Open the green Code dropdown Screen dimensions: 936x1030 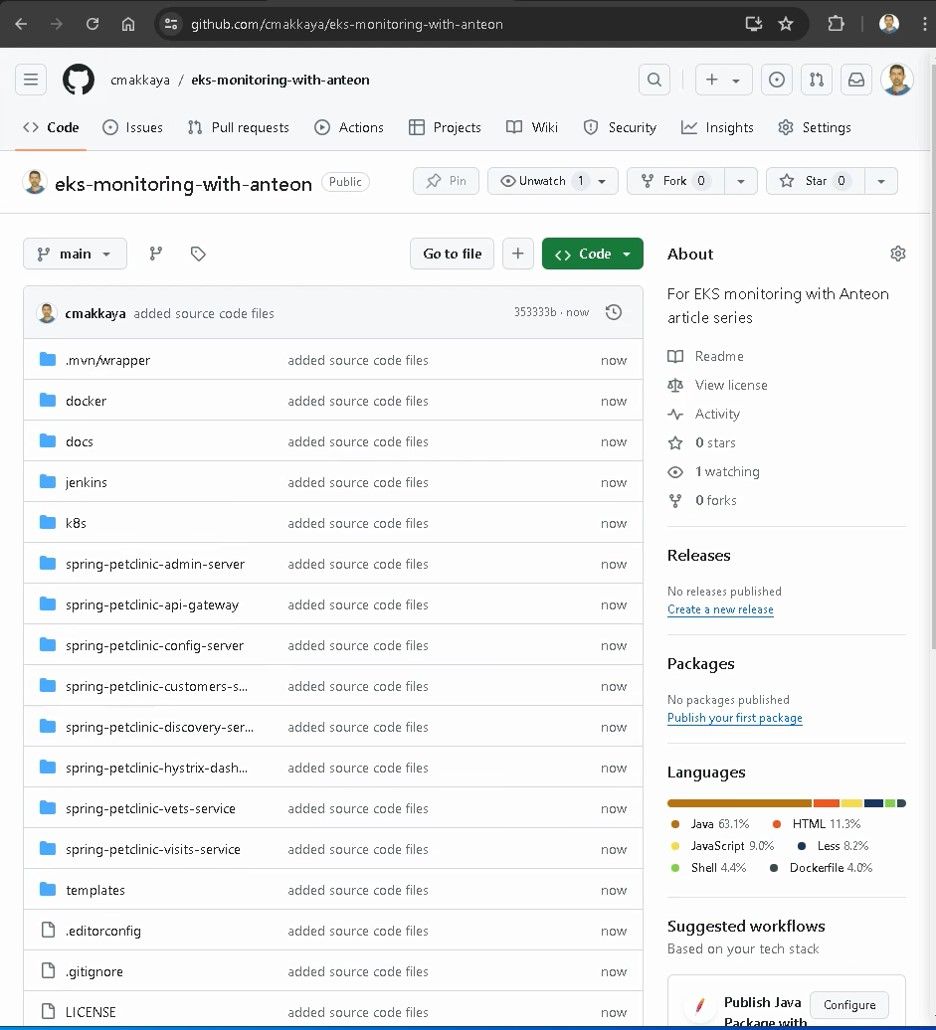(x=592, y=254)
